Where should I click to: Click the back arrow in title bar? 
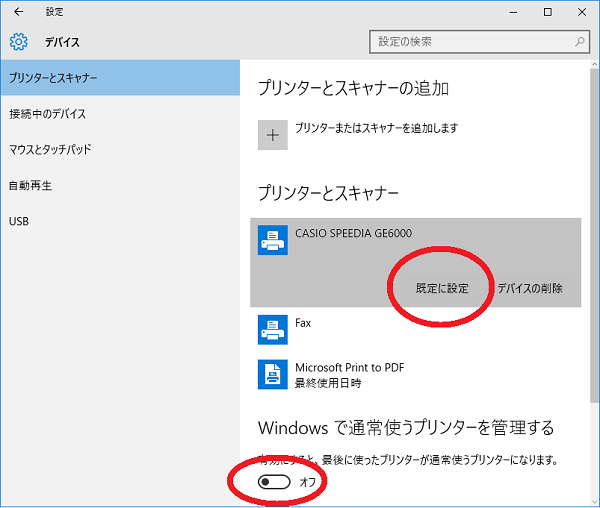click(x=18, y=12)
